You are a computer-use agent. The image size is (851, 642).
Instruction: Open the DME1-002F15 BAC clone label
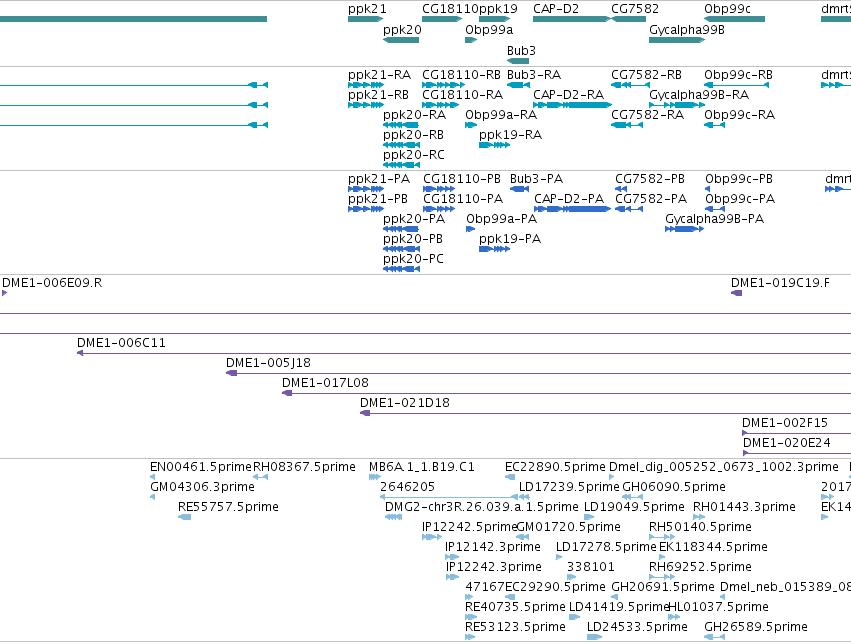[785, 423]
